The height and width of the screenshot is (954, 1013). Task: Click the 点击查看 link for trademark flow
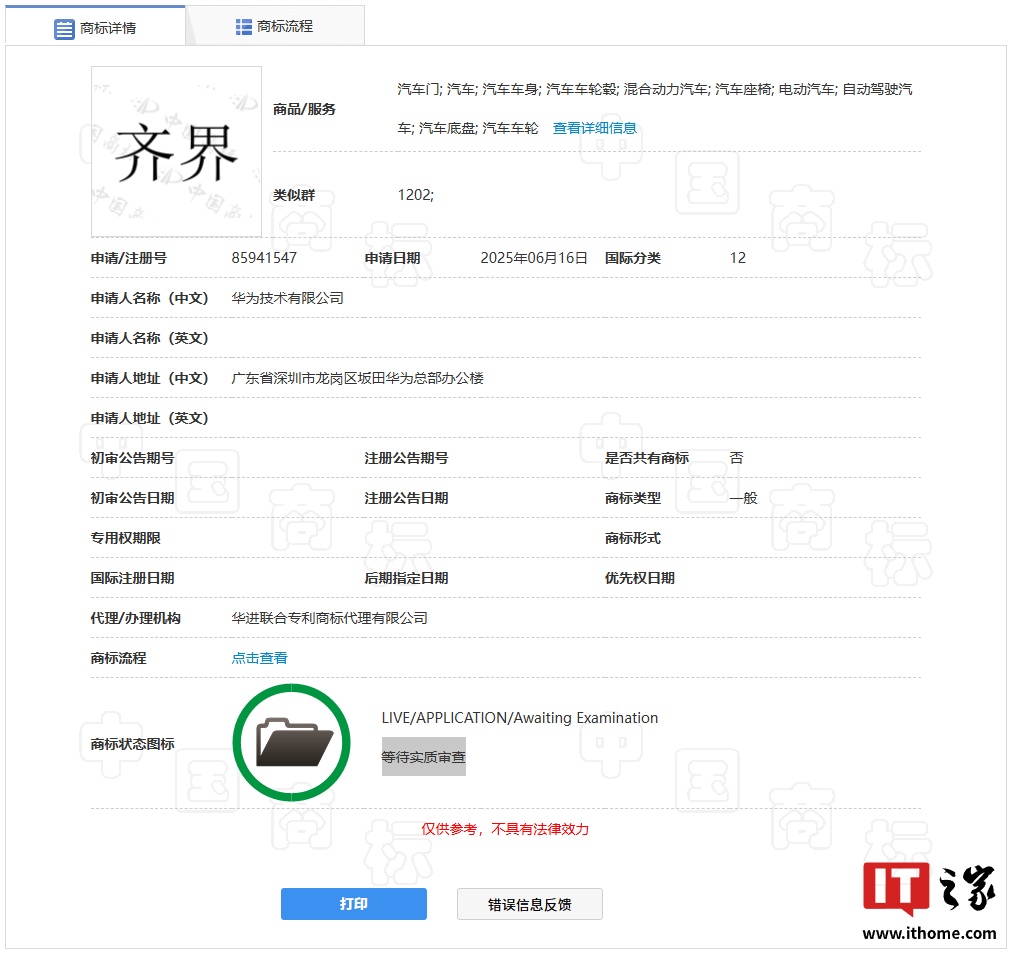(x=259, y=658)
